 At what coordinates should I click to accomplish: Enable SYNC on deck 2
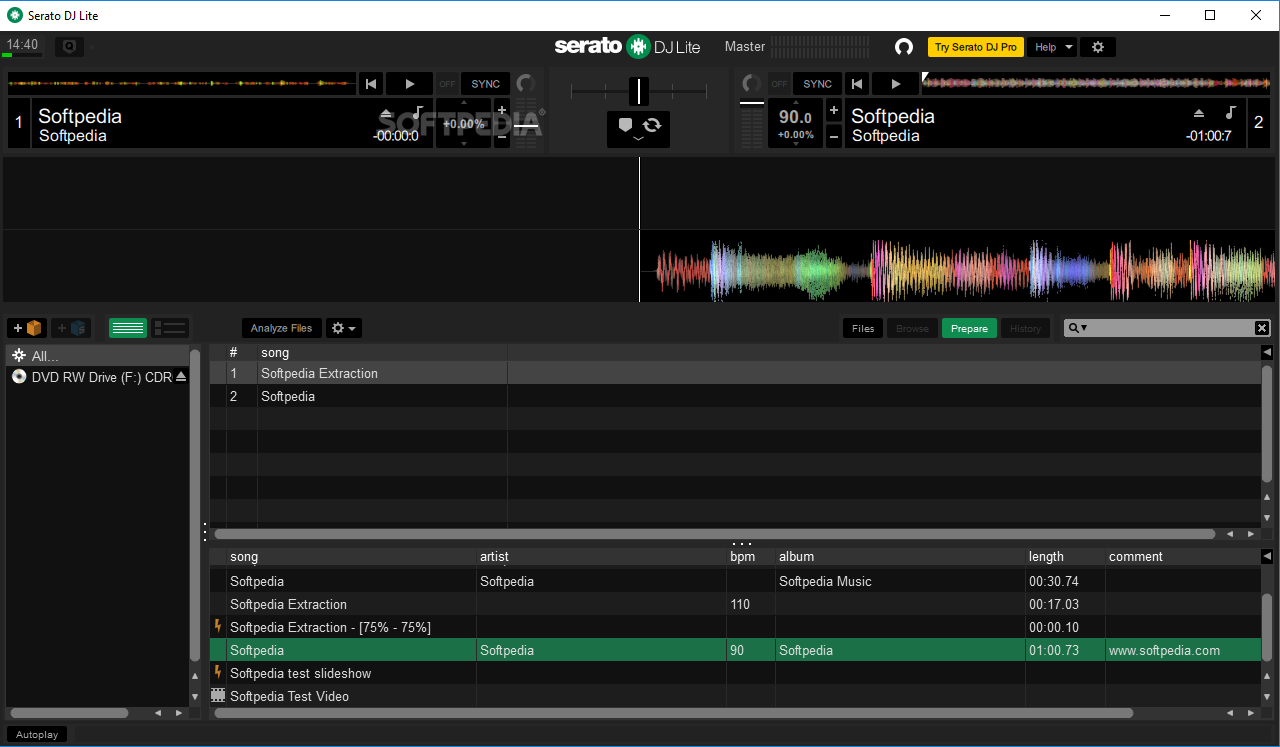coord(817,84)
